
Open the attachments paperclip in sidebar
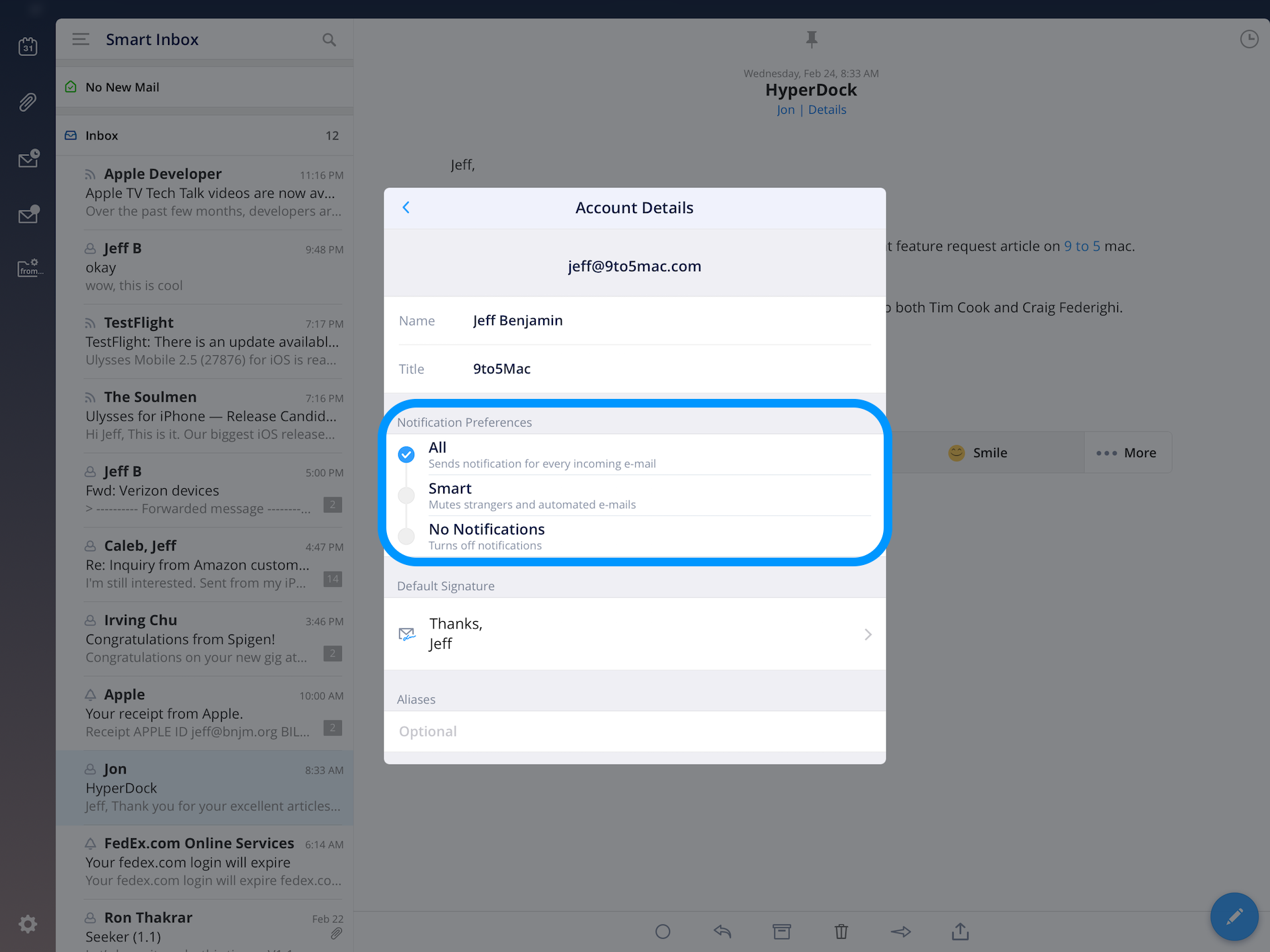(x=28, y=103)
